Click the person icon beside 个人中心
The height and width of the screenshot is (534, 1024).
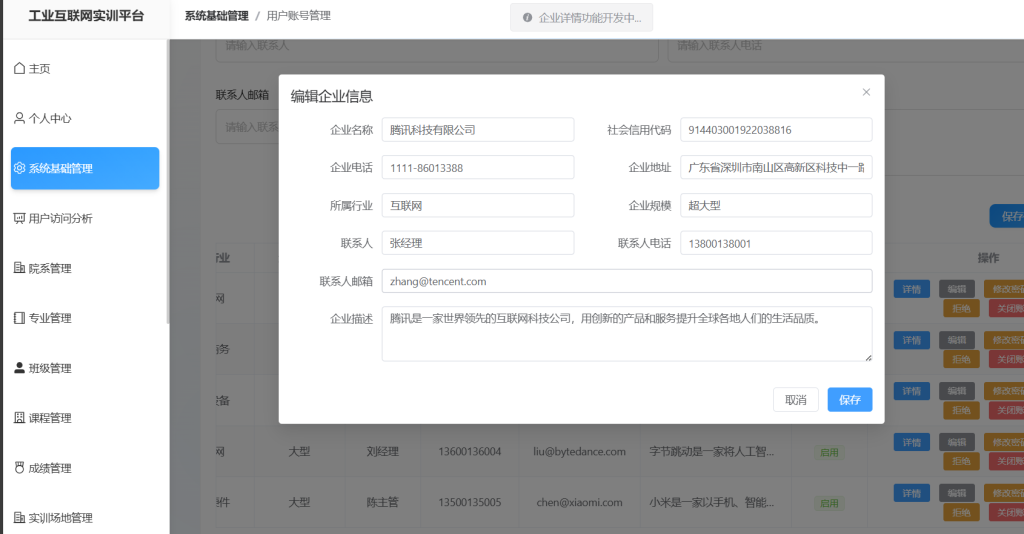click(19, 118)
